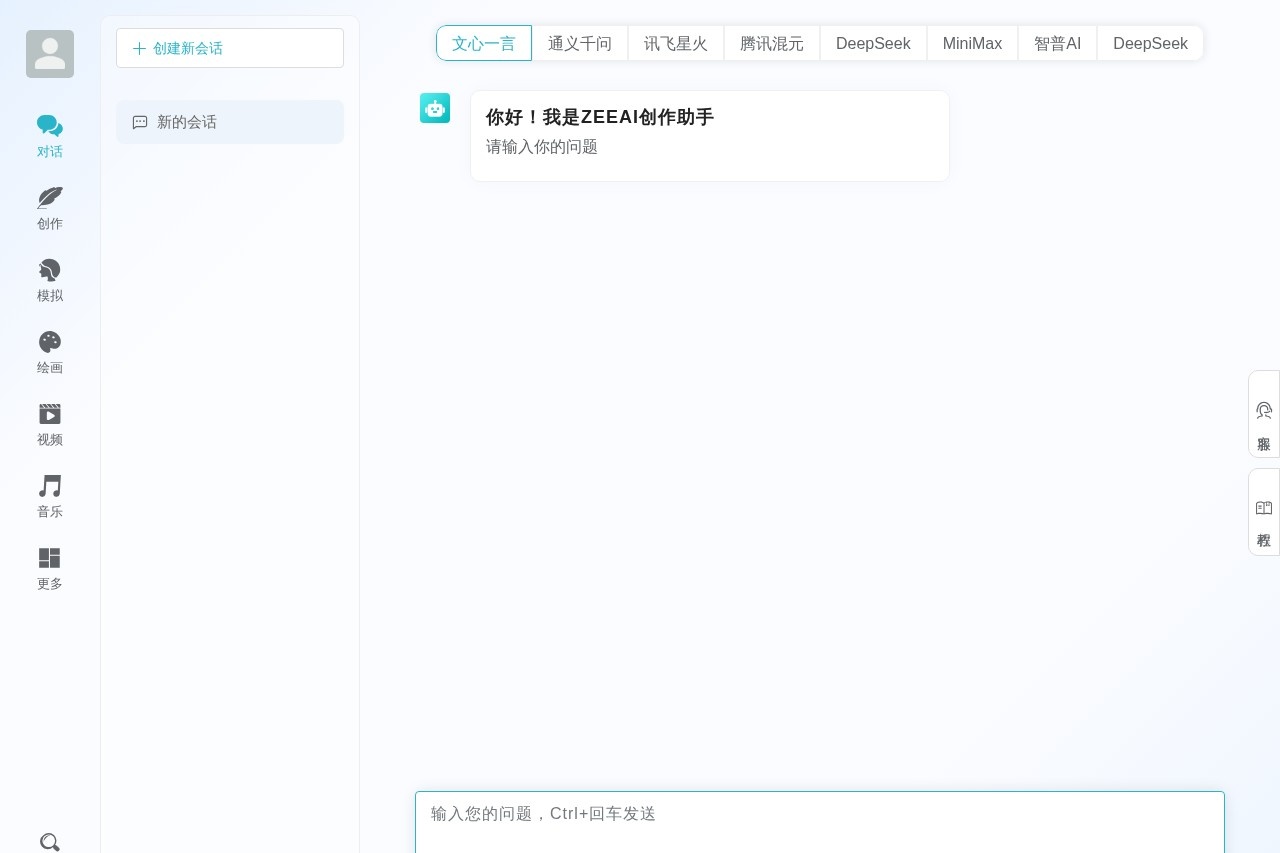Click the 请输入你的问题 message text

tap(542, 147)
